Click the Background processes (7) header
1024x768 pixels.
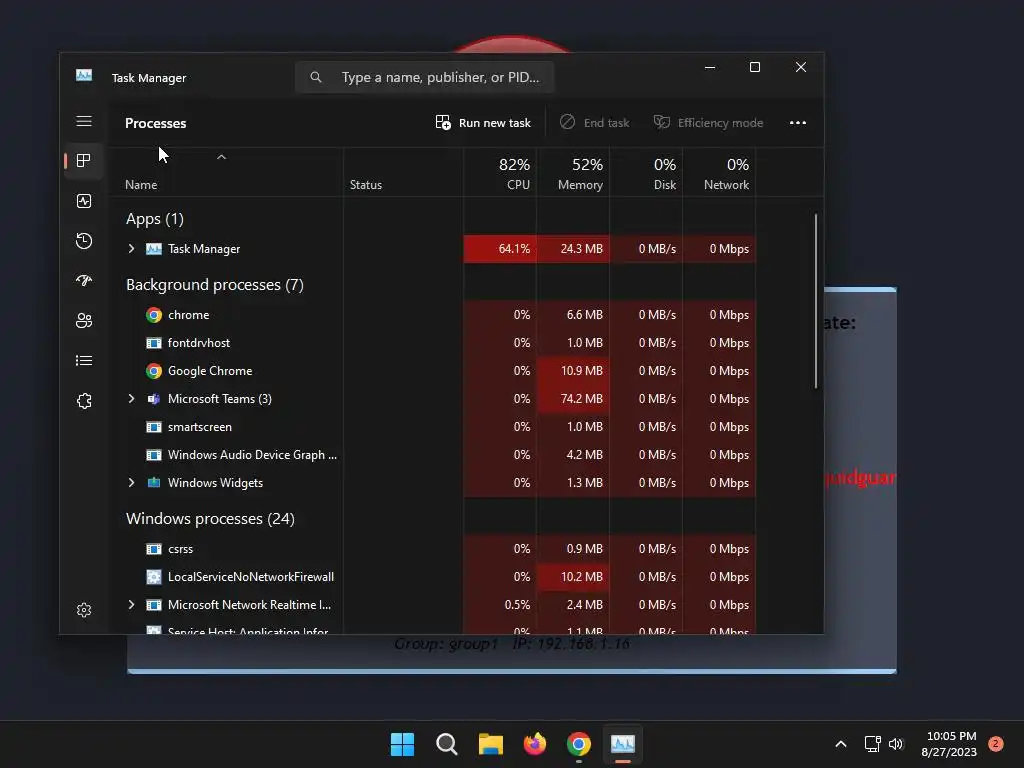215,285
